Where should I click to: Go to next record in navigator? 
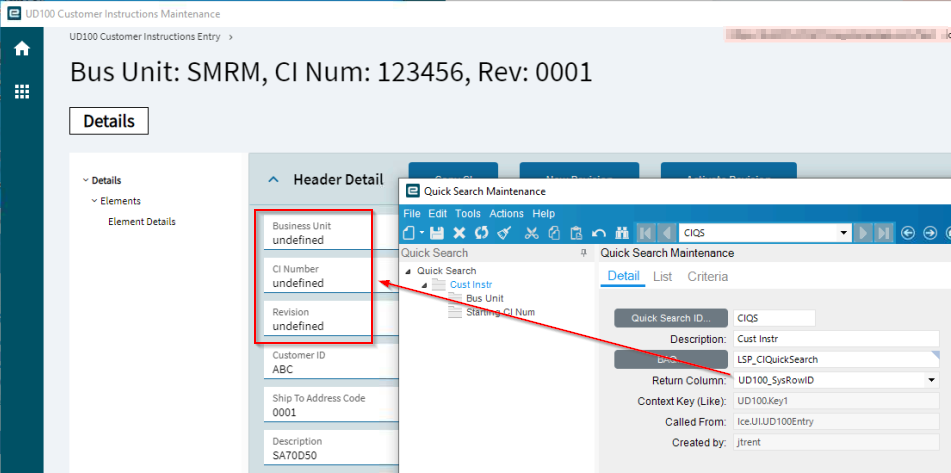click(x=862, y=233)
